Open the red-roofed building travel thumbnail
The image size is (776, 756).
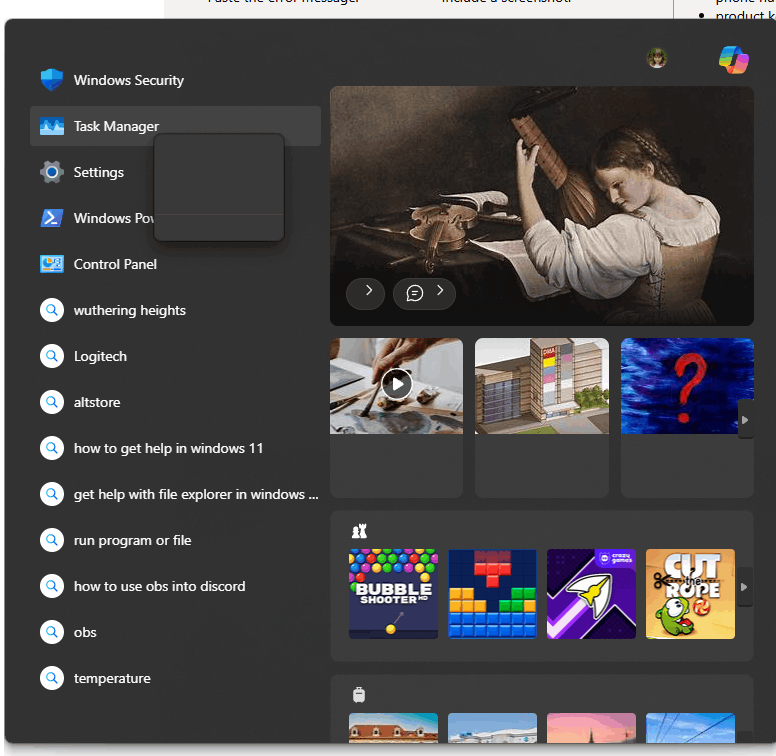[393, 728]
